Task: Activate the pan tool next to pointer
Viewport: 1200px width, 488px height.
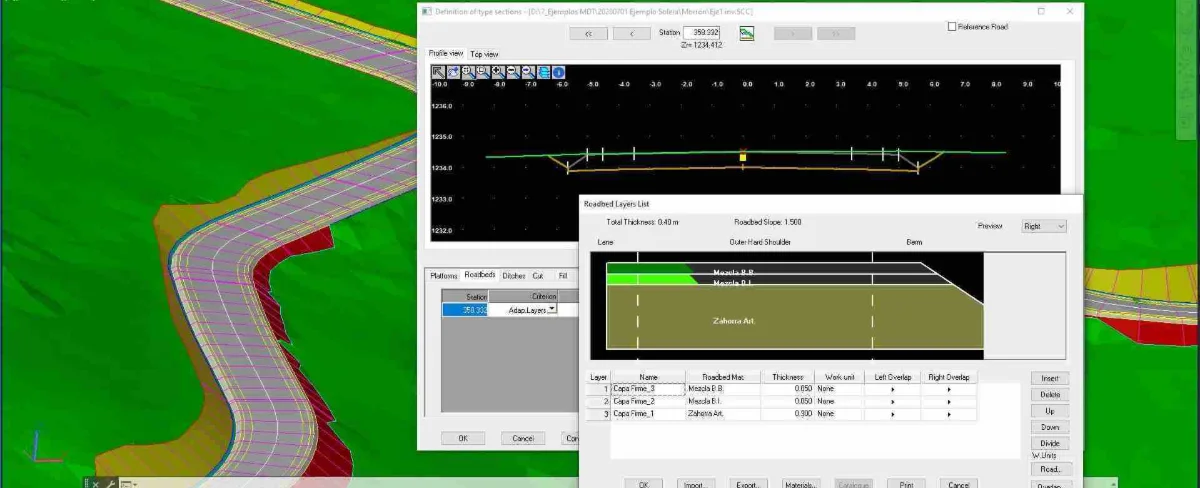Action: [453, 72]
